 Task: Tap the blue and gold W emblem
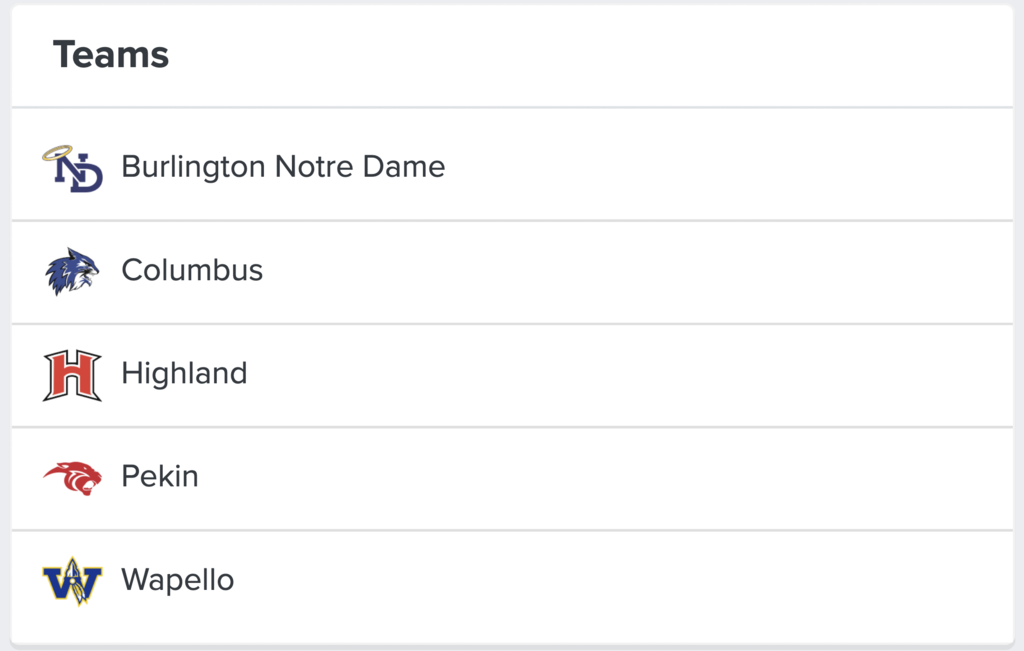coord(72,581)
